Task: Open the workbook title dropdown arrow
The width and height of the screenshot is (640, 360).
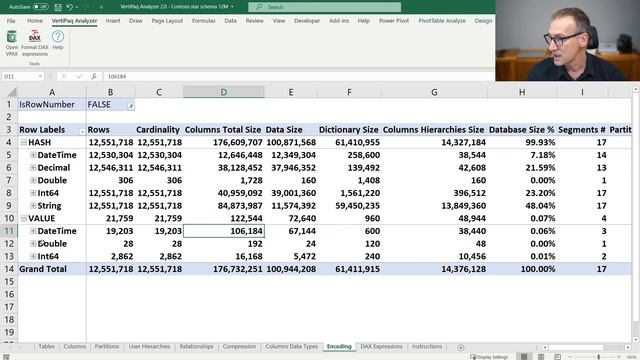Action: 232,7
